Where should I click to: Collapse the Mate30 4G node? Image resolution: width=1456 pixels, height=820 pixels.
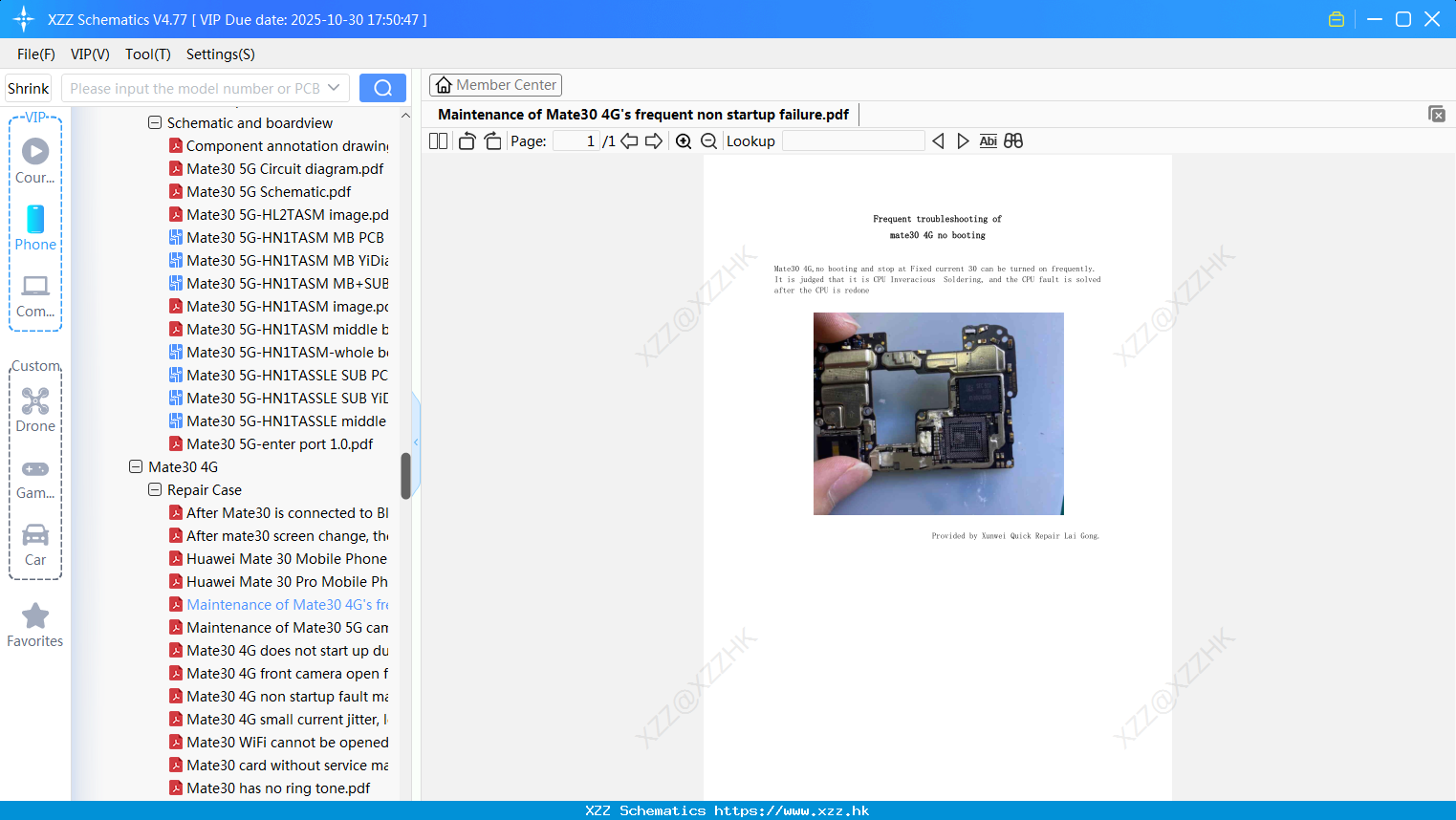pyautogui.click(x=136, y=466)
